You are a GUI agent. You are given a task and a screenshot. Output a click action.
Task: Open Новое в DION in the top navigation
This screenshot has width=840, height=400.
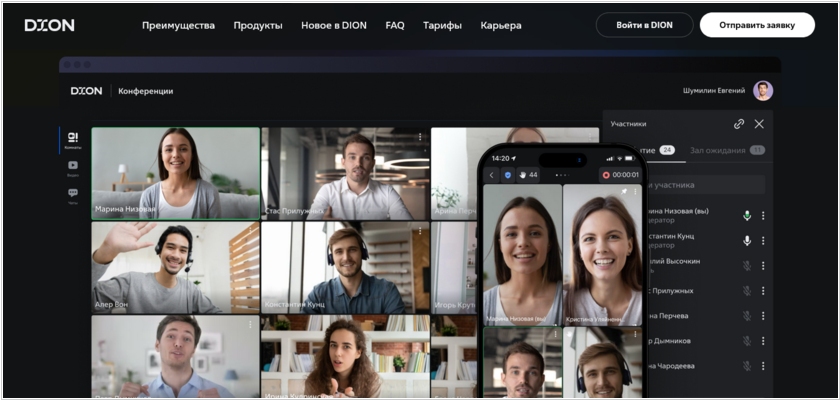click(334, 25)
